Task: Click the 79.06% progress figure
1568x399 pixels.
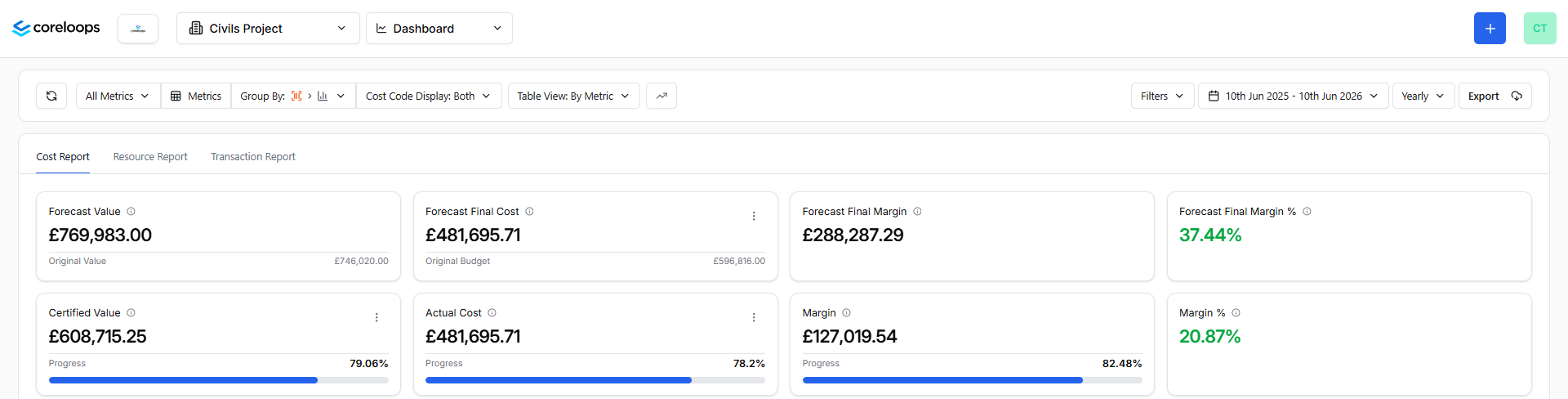Action: tap(369, 364)
